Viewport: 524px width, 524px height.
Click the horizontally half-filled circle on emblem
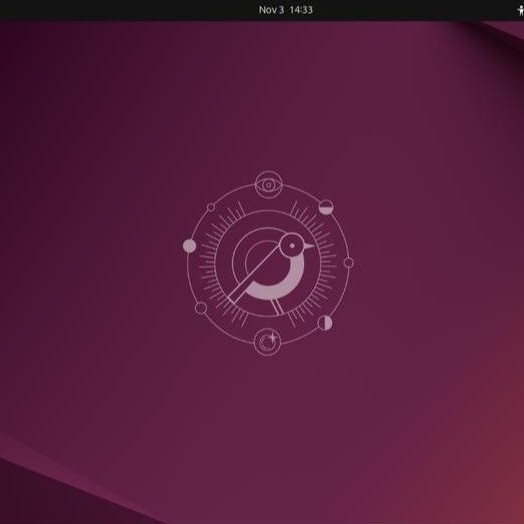click(326, 207)
